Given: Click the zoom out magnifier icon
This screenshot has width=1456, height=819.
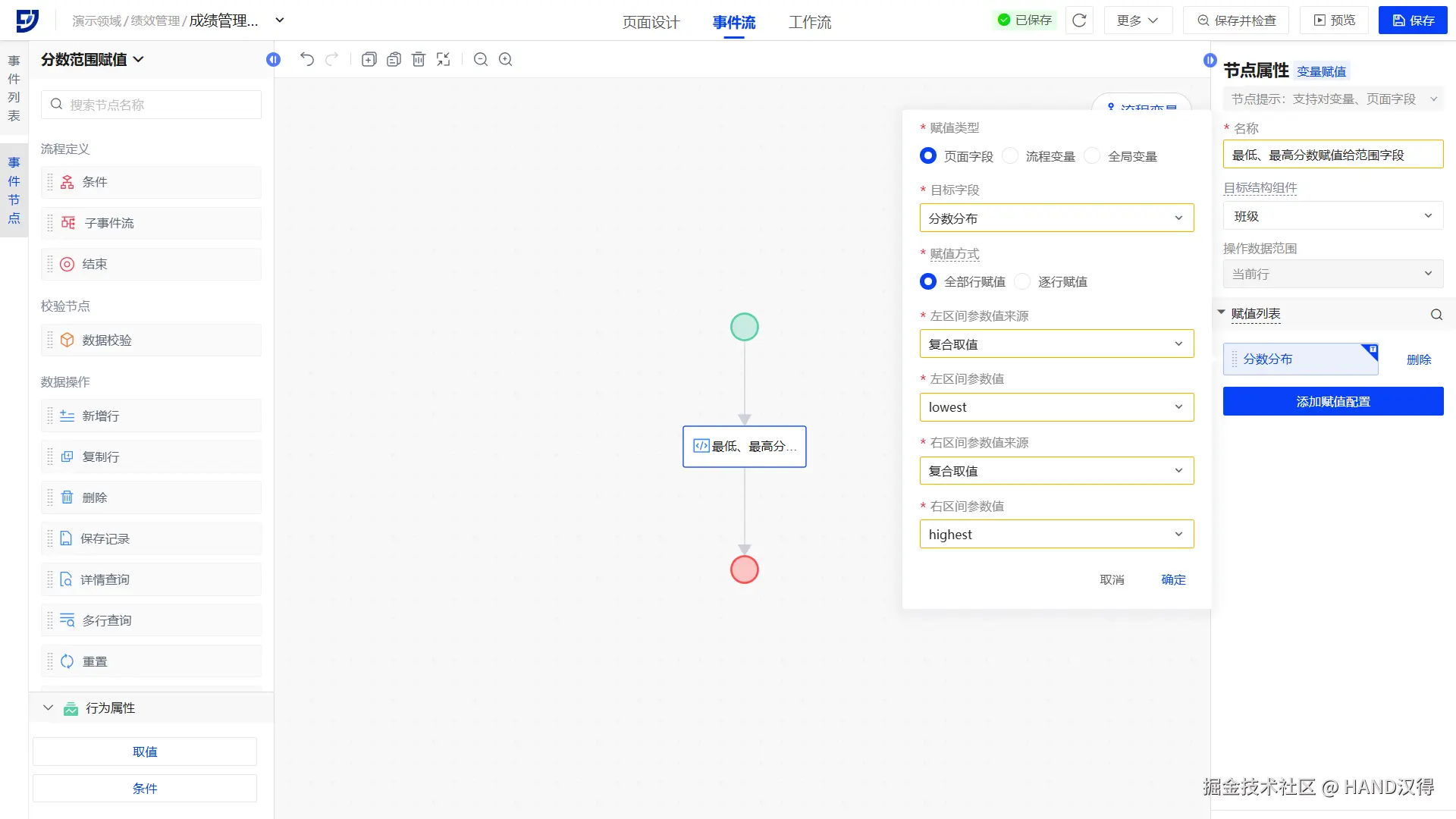Looking at the screenshot, I should tap(480, 59).
